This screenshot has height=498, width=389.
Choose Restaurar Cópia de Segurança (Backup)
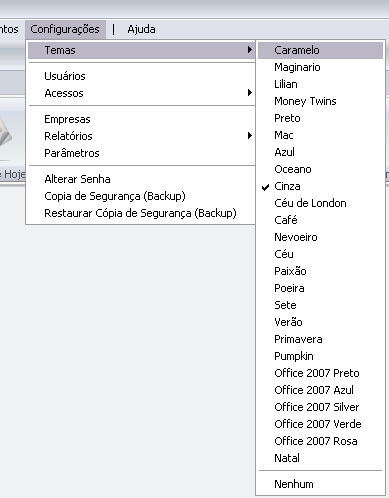tap(141, 213)
